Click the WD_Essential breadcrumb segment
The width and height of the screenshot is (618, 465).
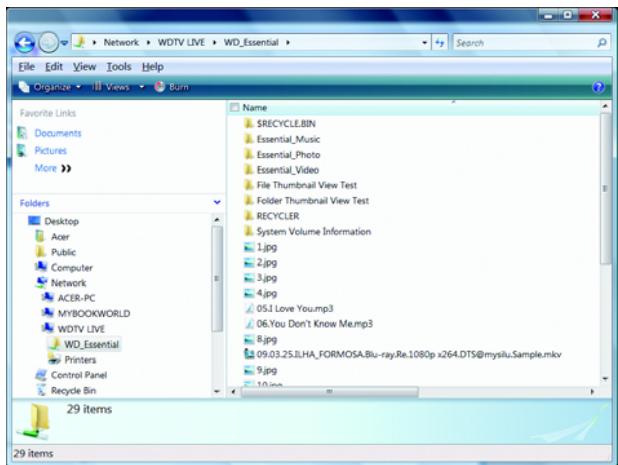(x=251, y=42)
